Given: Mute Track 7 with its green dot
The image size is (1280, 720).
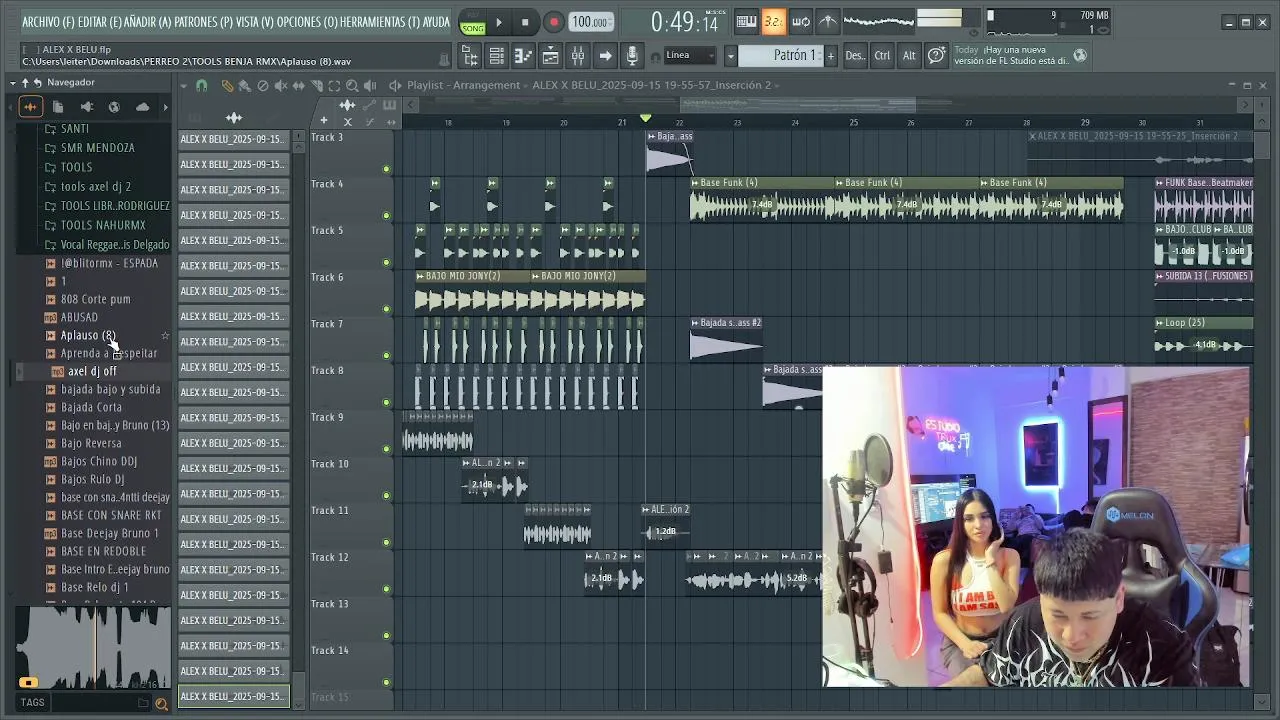Looking at the screenshot, I should pos(386,356).
